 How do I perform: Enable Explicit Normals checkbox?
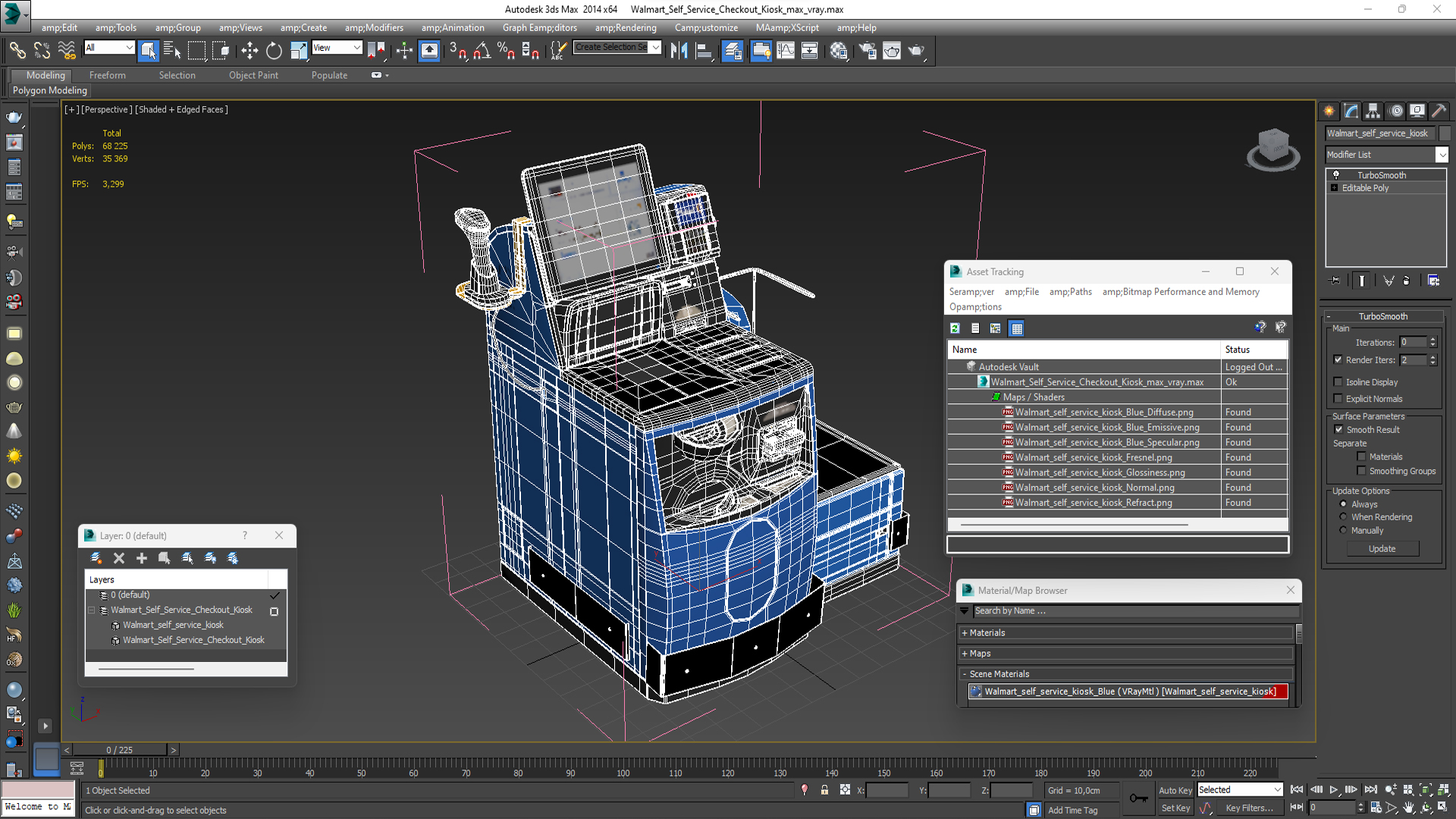(1338, 399)
